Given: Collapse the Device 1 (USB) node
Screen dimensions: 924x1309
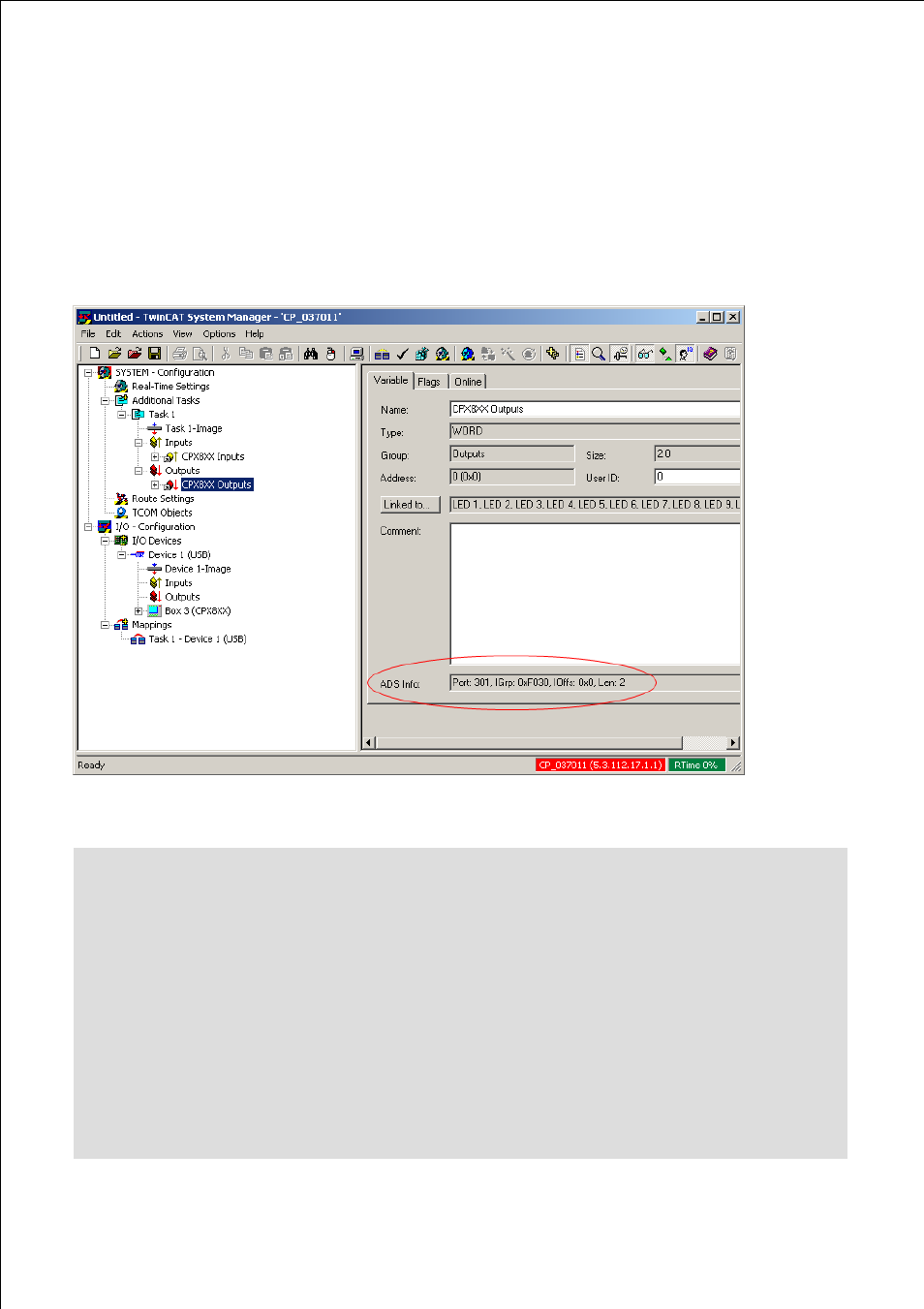Looking at the screenshot, I should pyautogui.click(x=121, y=555).
